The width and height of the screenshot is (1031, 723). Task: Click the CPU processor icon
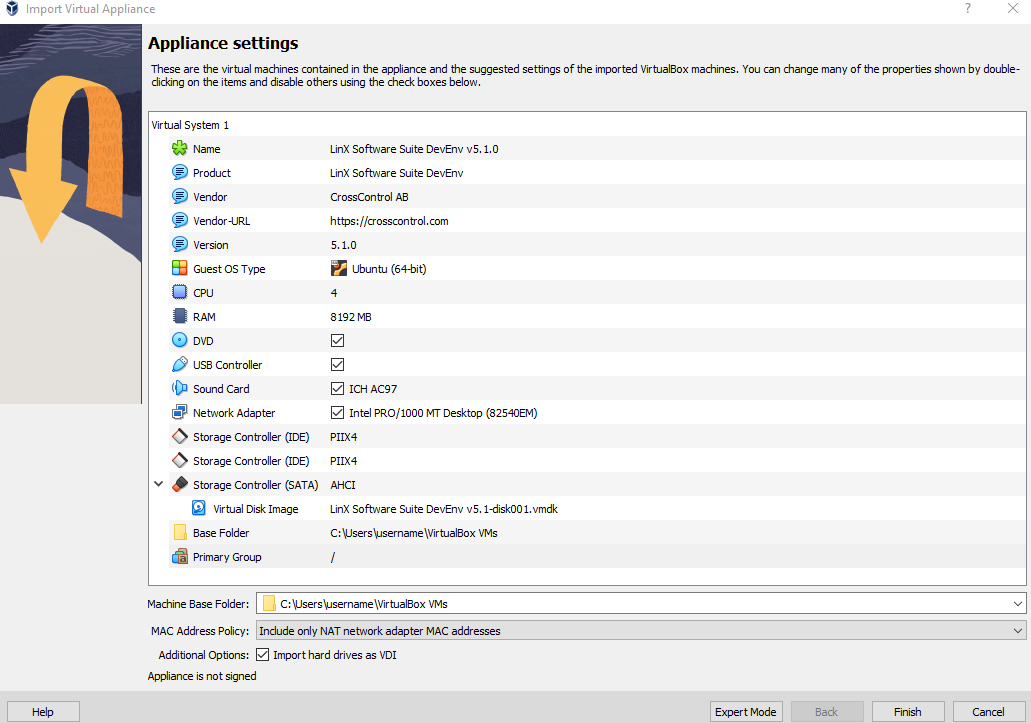point(181,292)
